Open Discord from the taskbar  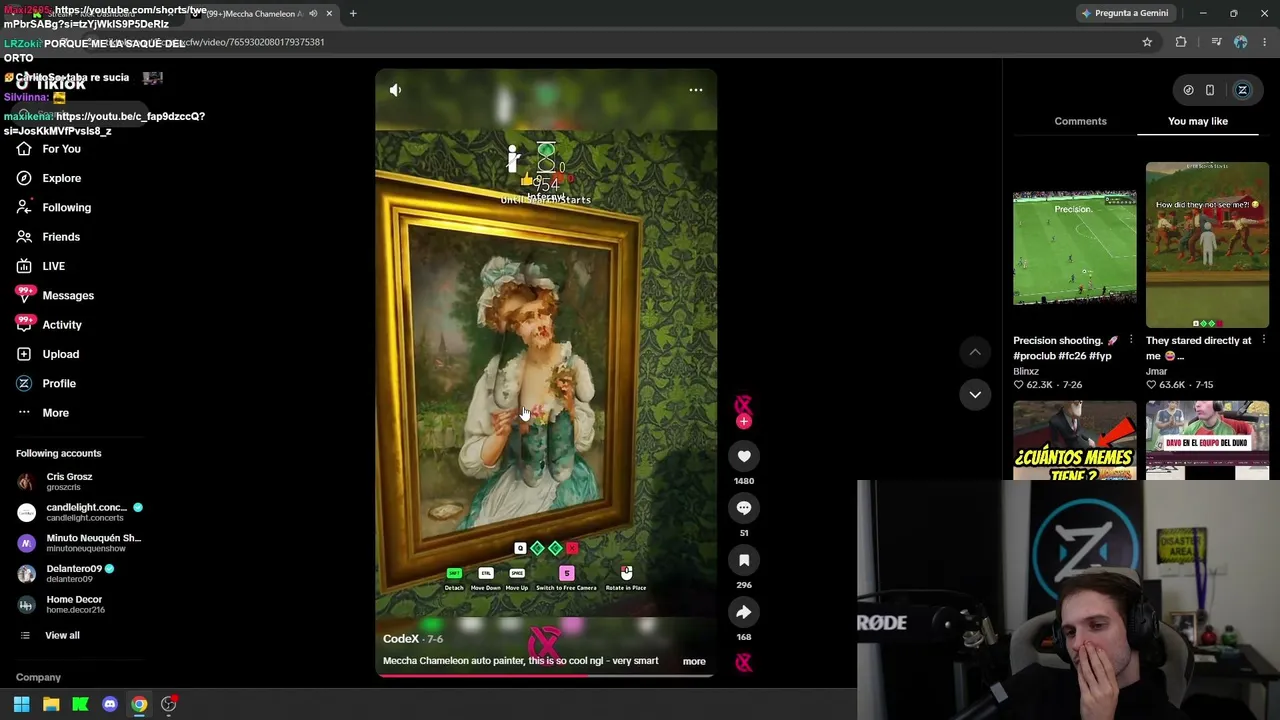point(110,704)
